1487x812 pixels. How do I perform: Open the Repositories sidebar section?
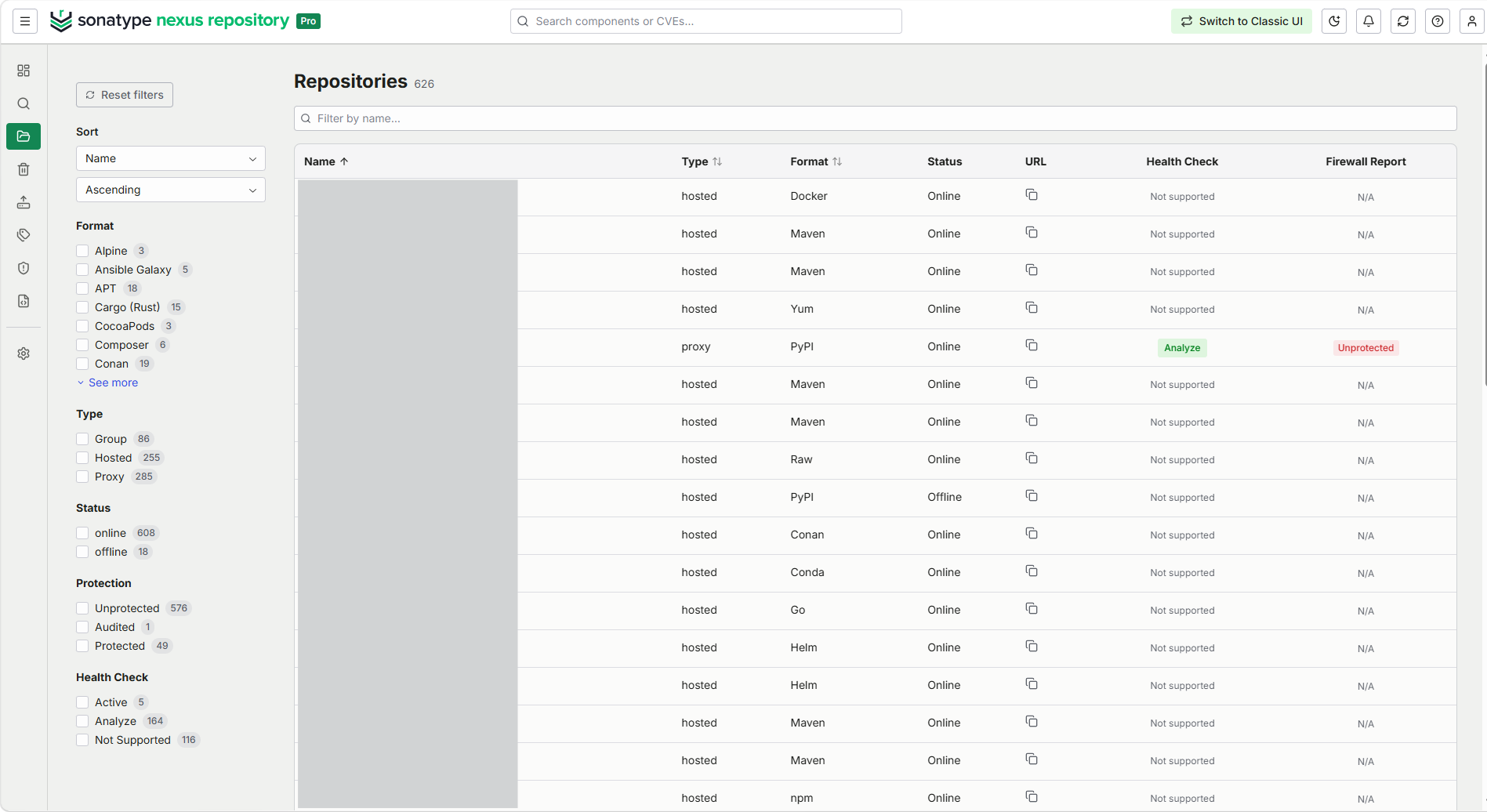pyautogui.click(x=24, y=136)
